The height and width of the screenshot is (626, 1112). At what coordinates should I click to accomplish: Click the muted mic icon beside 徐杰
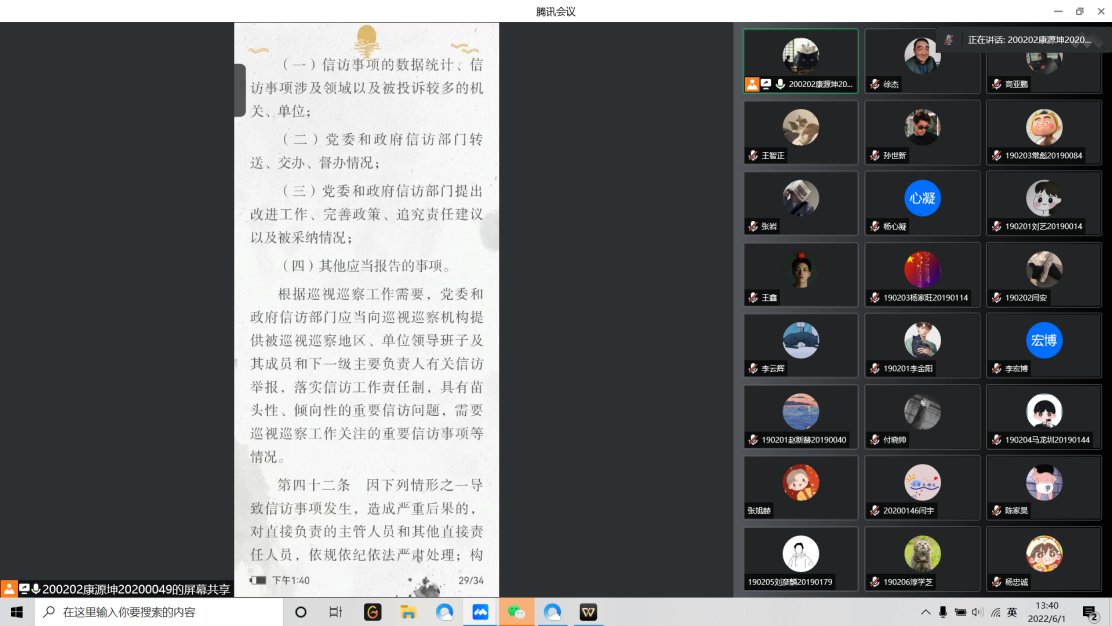(875, 85)
